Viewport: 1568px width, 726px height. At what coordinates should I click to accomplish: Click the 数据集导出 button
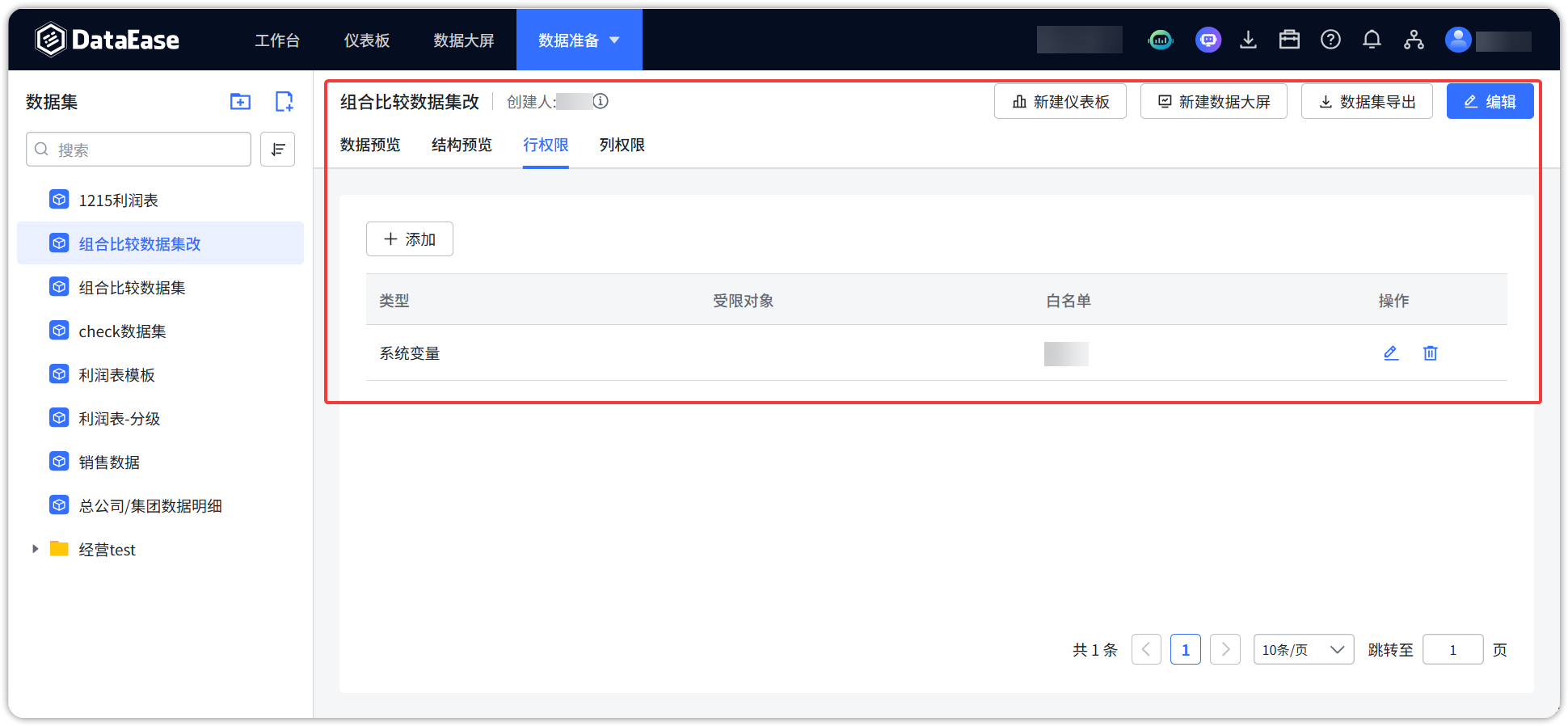click(1367, 102)
